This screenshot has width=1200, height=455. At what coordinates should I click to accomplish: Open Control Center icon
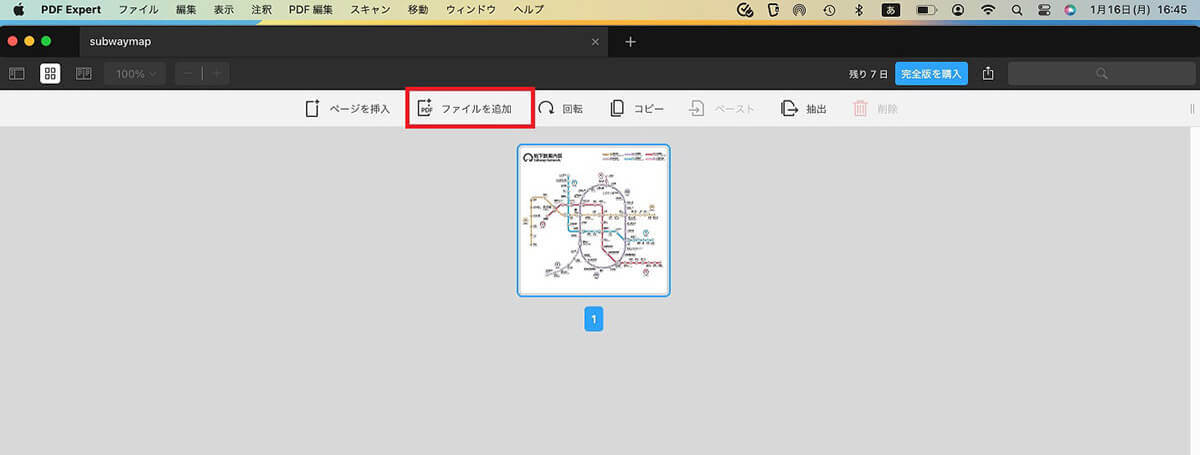(x=1043, y=10)
